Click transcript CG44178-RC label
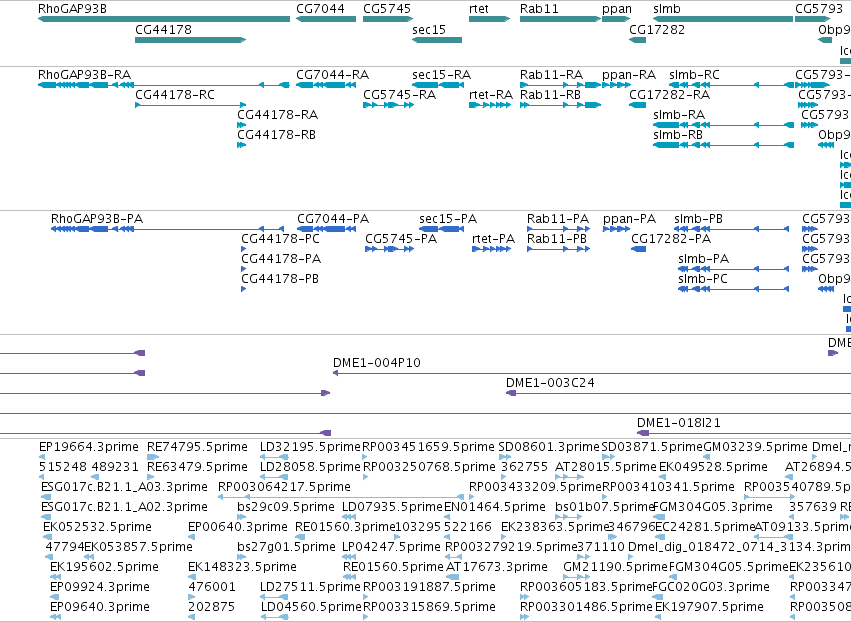This screenshot has width=851, height=622. click(x=175, y=94)
